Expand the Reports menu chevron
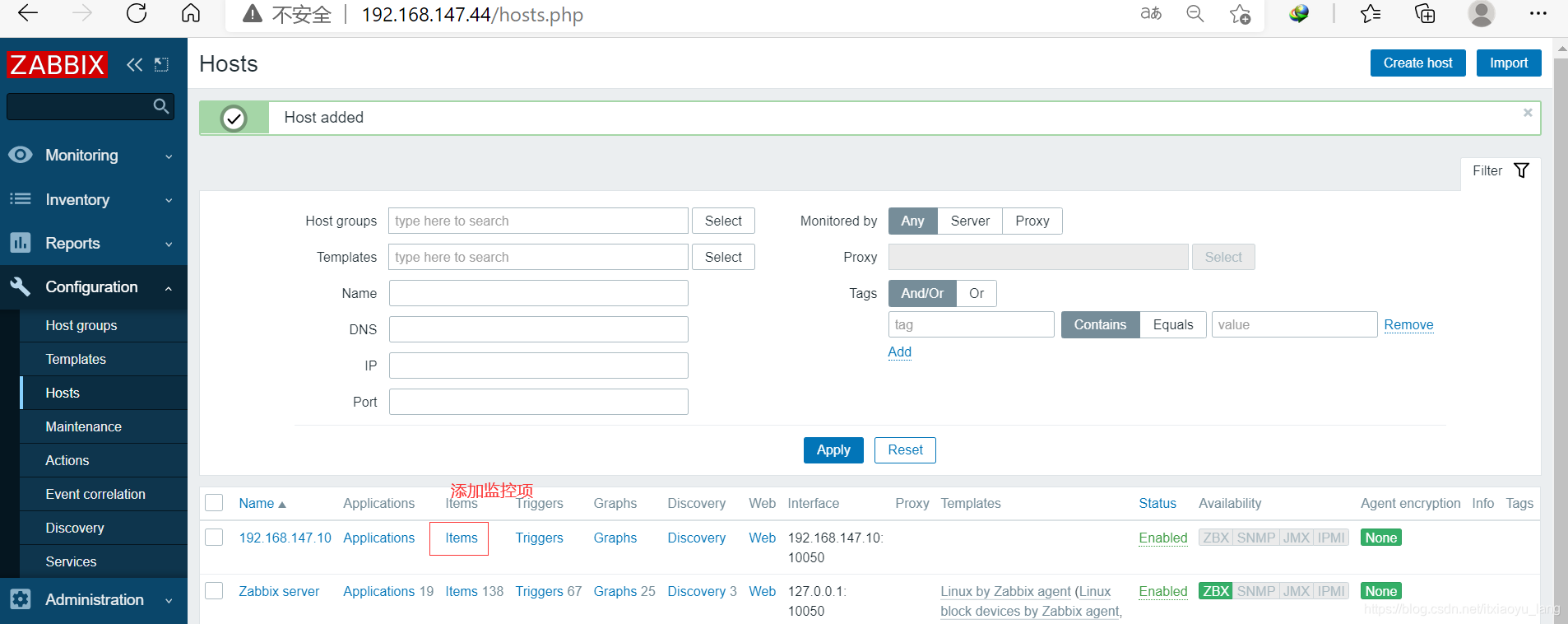Image resolution: width=1568 pixels, height=624 pixels. pyautogui.click(x=169, y=244)
